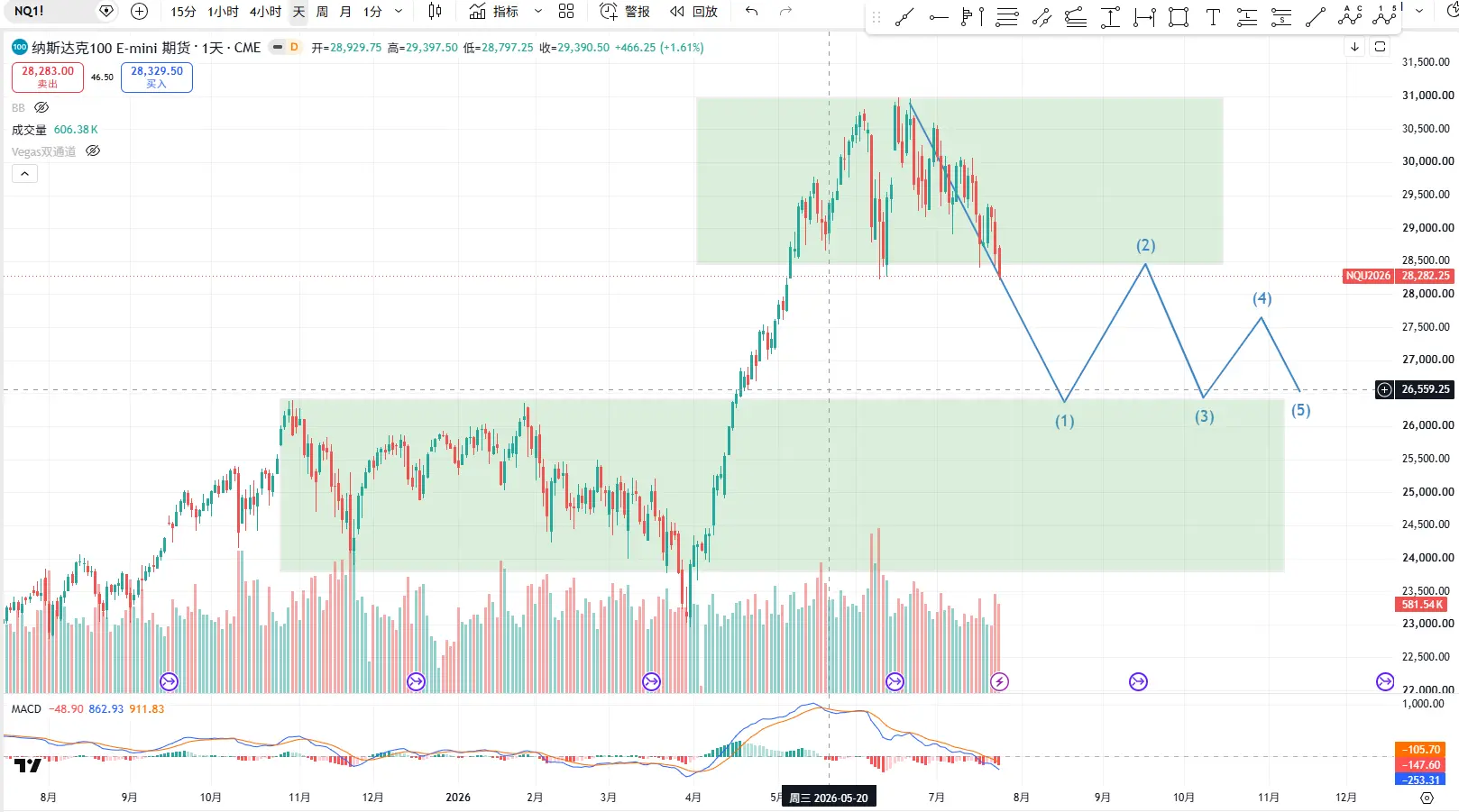Create an alert with 警报

coord(625,12)
